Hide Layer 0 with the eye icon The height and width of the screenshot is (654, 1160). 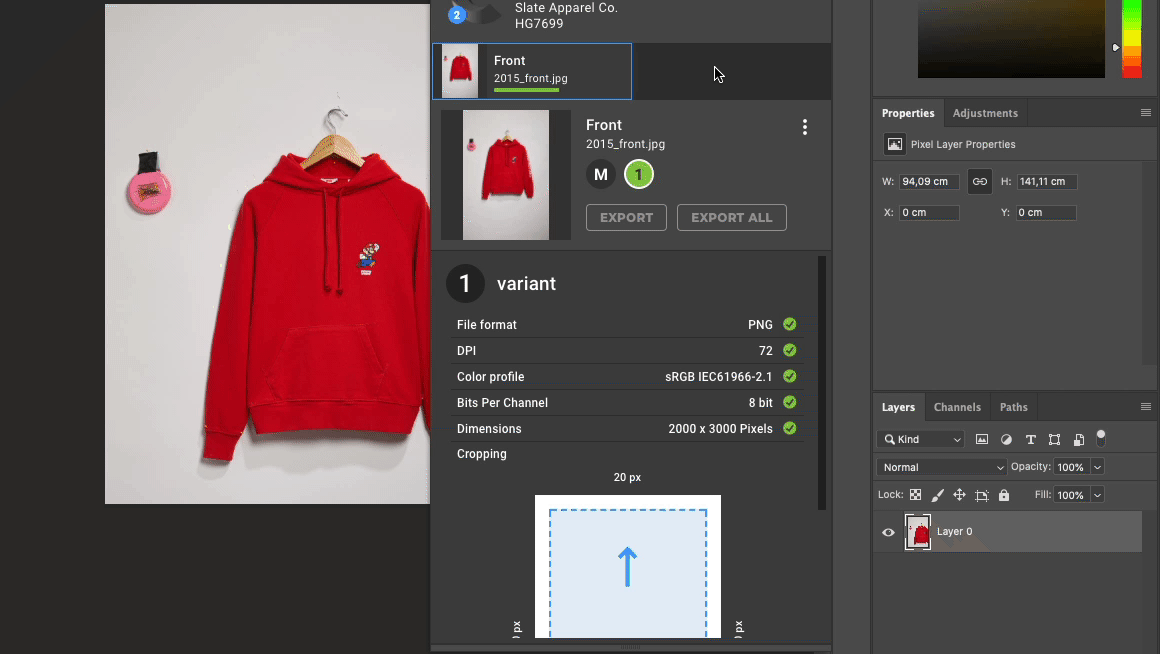click(888, 532)
